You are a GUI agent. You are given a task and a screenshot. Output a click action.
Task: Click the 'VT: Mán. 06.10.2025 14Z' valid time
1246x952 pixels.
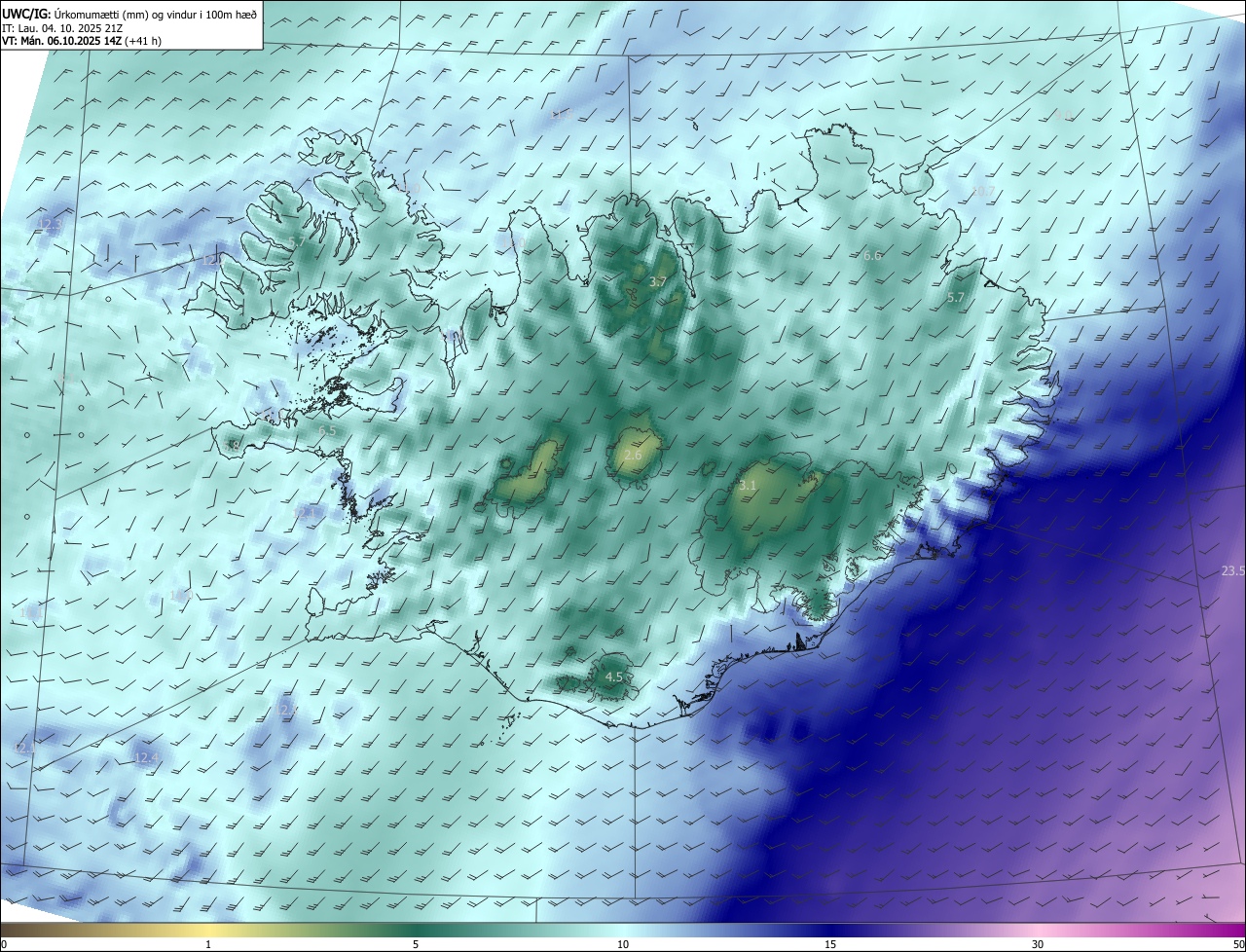pyautogui.click(x=61, y=42)
